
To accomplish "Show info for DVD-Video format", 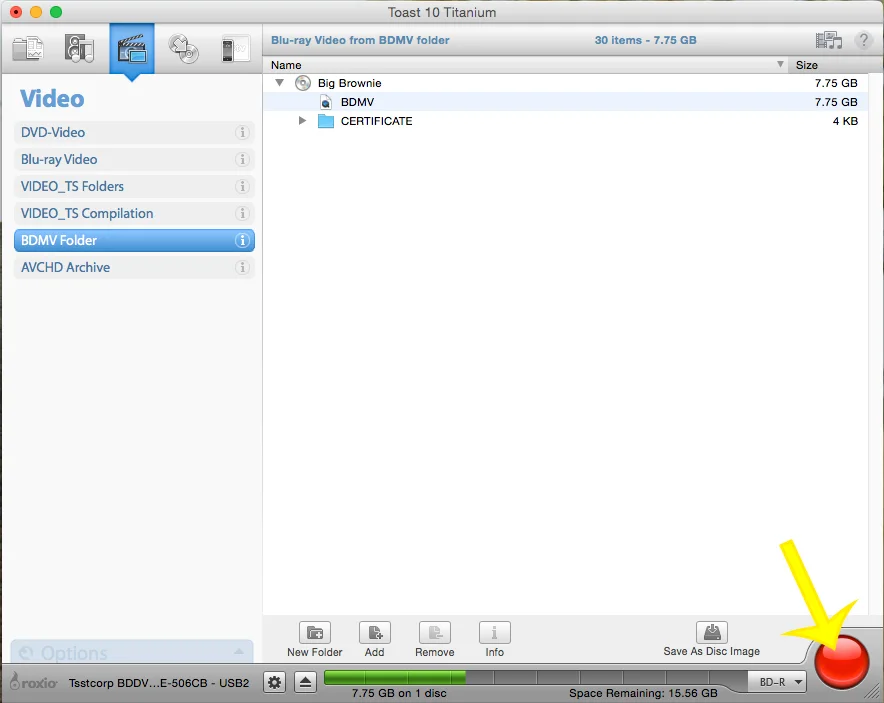I will point(242,132).
